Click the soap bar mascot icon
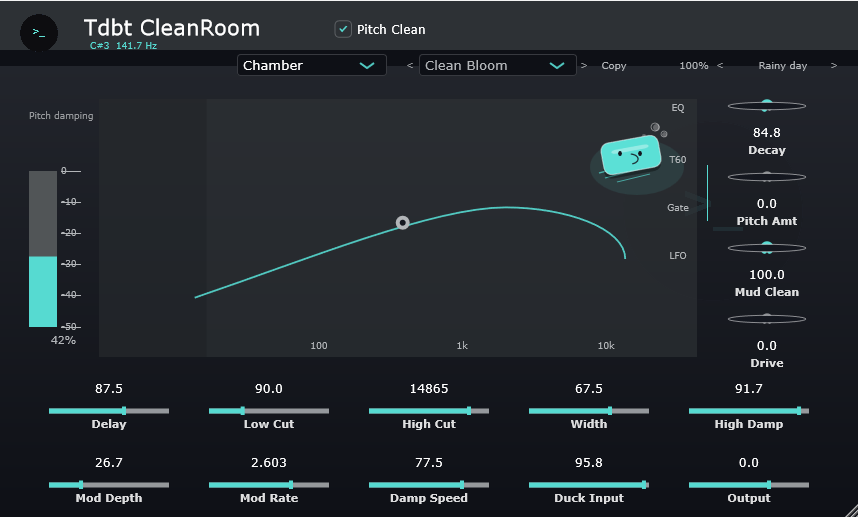 [630, 156]
